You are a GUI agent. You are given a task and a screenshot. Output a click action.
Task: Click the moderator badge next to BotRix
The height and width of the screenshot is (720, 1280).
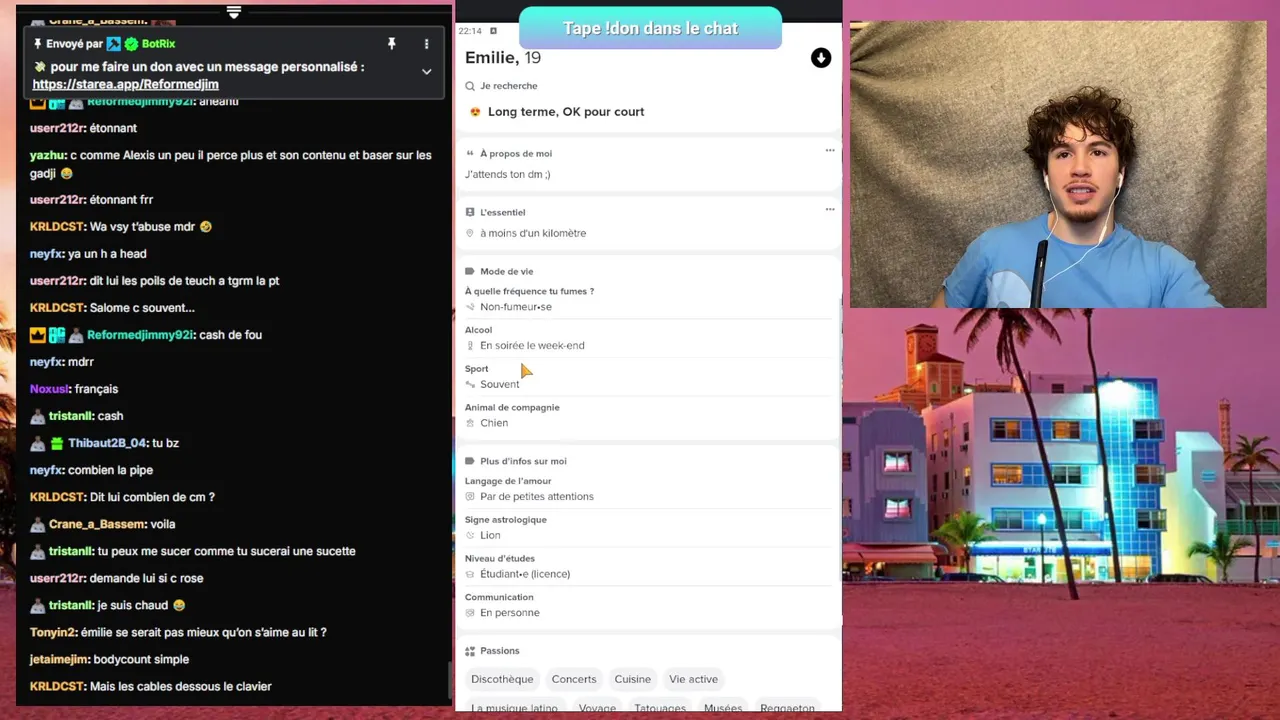tap(114, 44)
